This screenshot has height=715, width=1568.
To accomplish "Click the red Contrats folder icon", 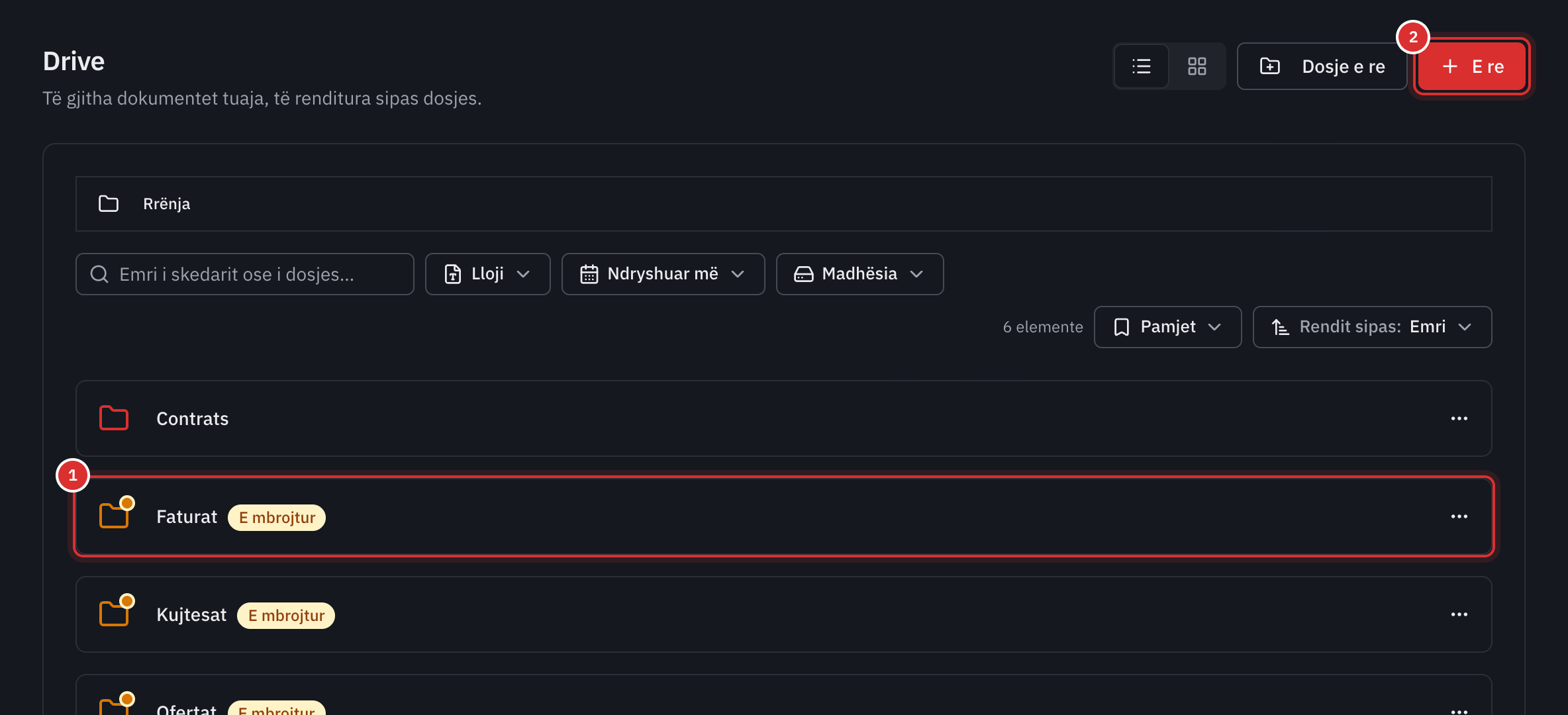I will click(114, 418).
